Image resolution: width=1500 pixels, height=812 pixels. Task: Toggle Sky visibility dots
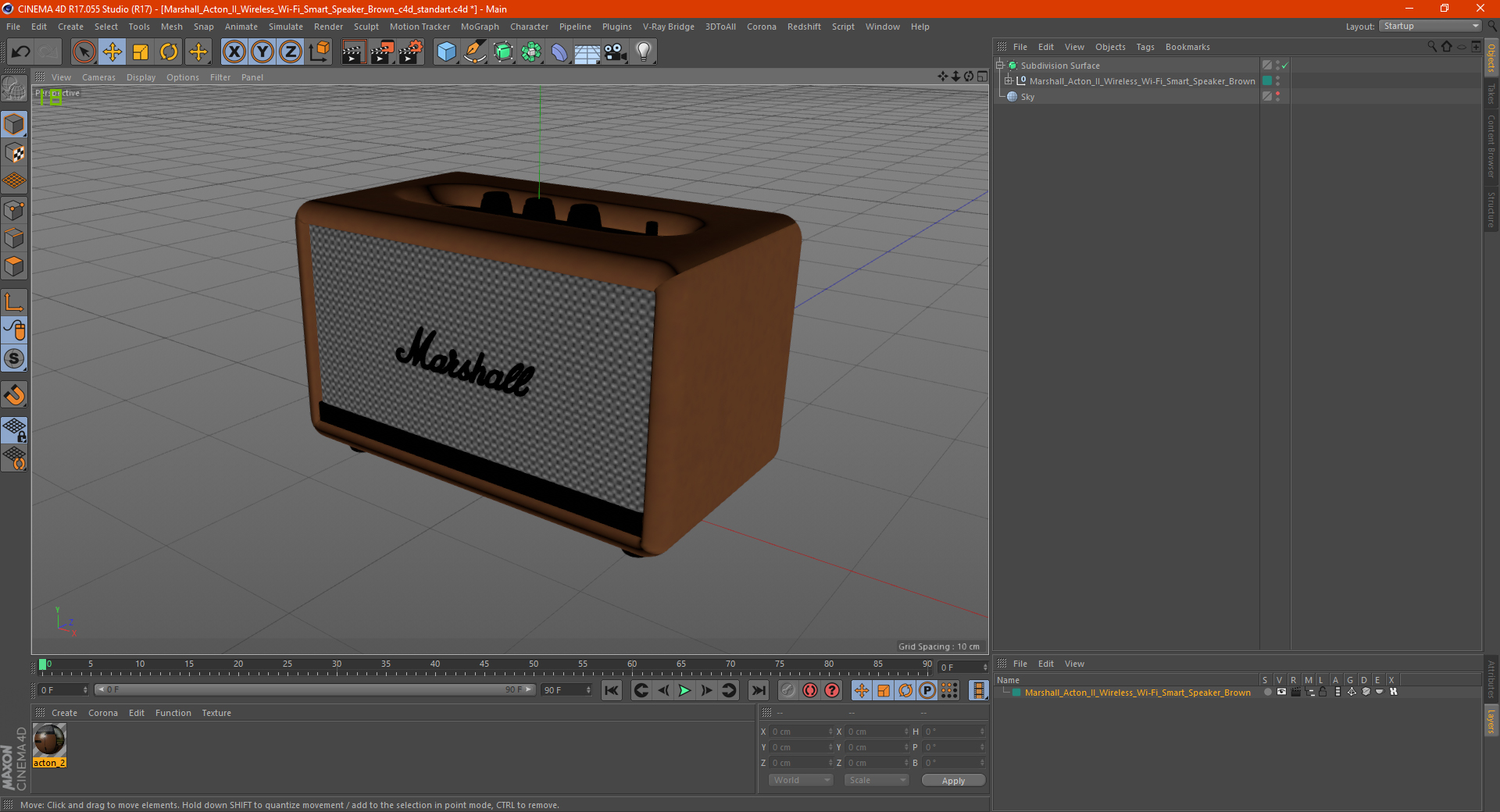point(1277,96)
